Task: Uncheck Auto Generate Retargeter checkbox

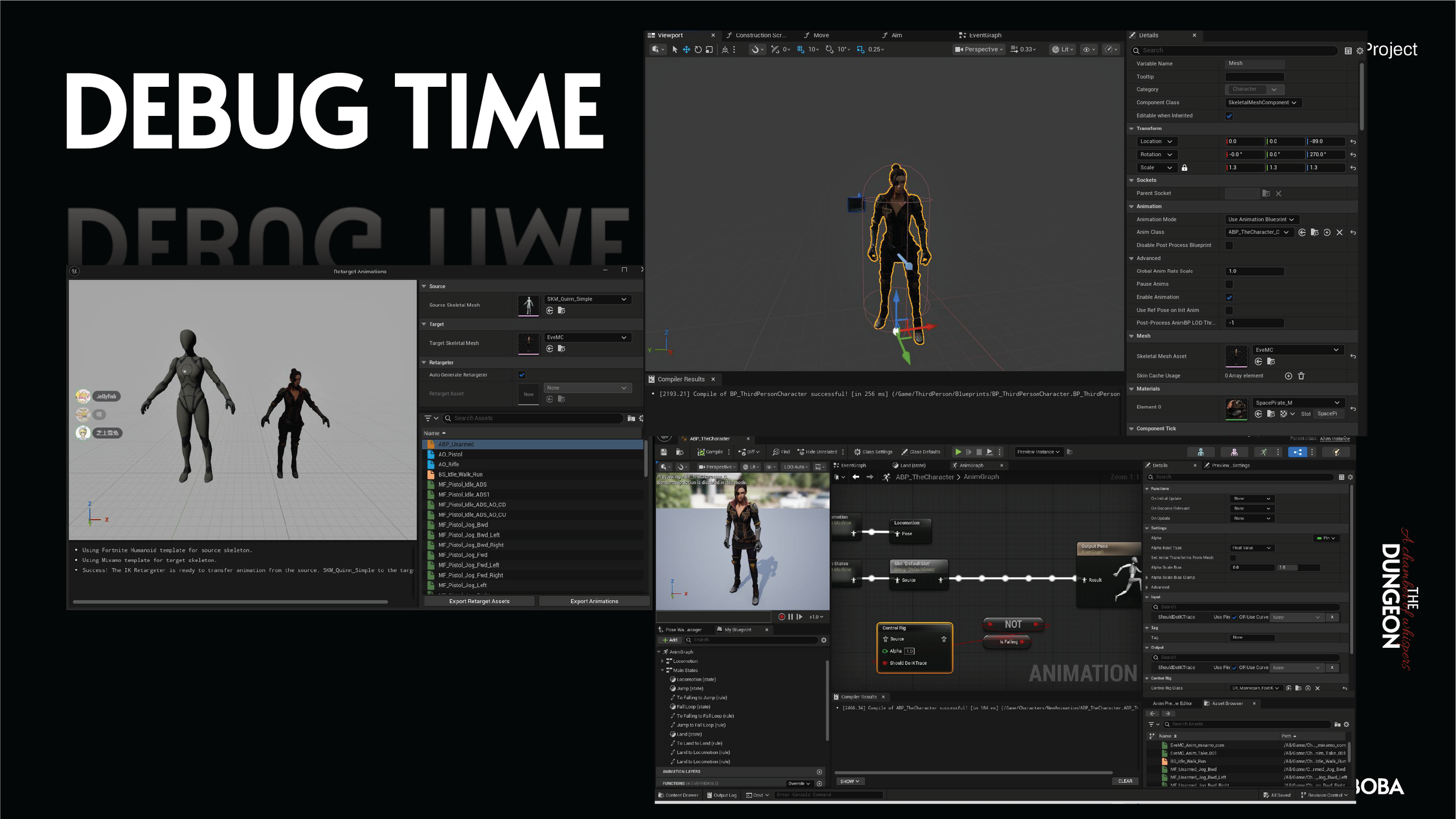Action: point(522,375)
